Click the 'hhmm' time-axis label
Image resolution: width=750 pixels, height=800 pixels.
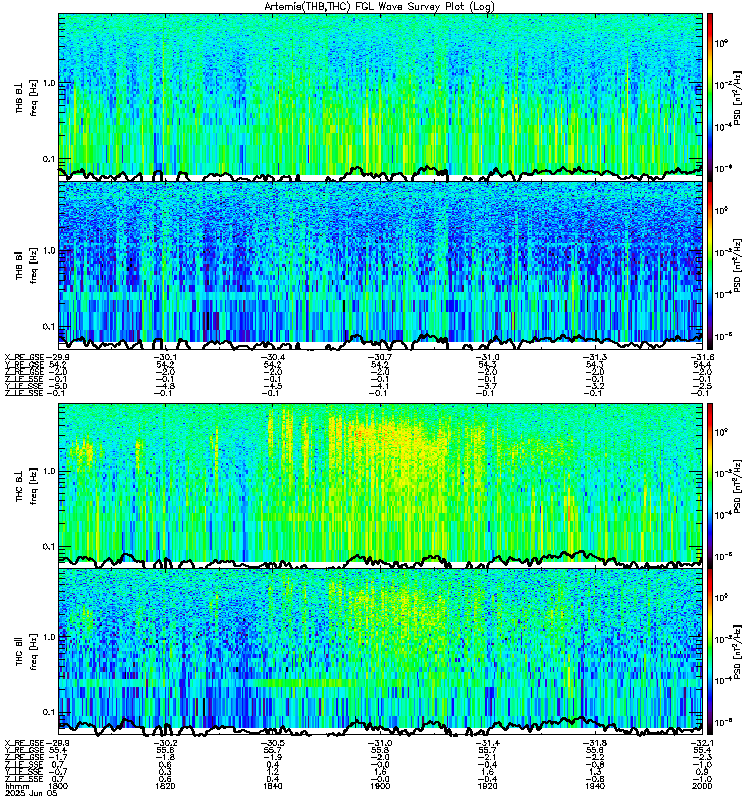click(15, 786)
